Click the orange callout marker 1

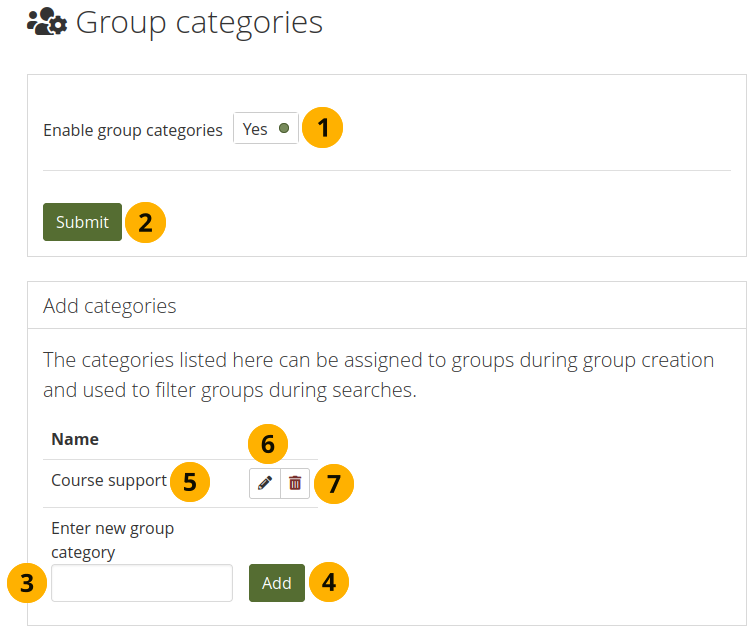coord(323,129)
